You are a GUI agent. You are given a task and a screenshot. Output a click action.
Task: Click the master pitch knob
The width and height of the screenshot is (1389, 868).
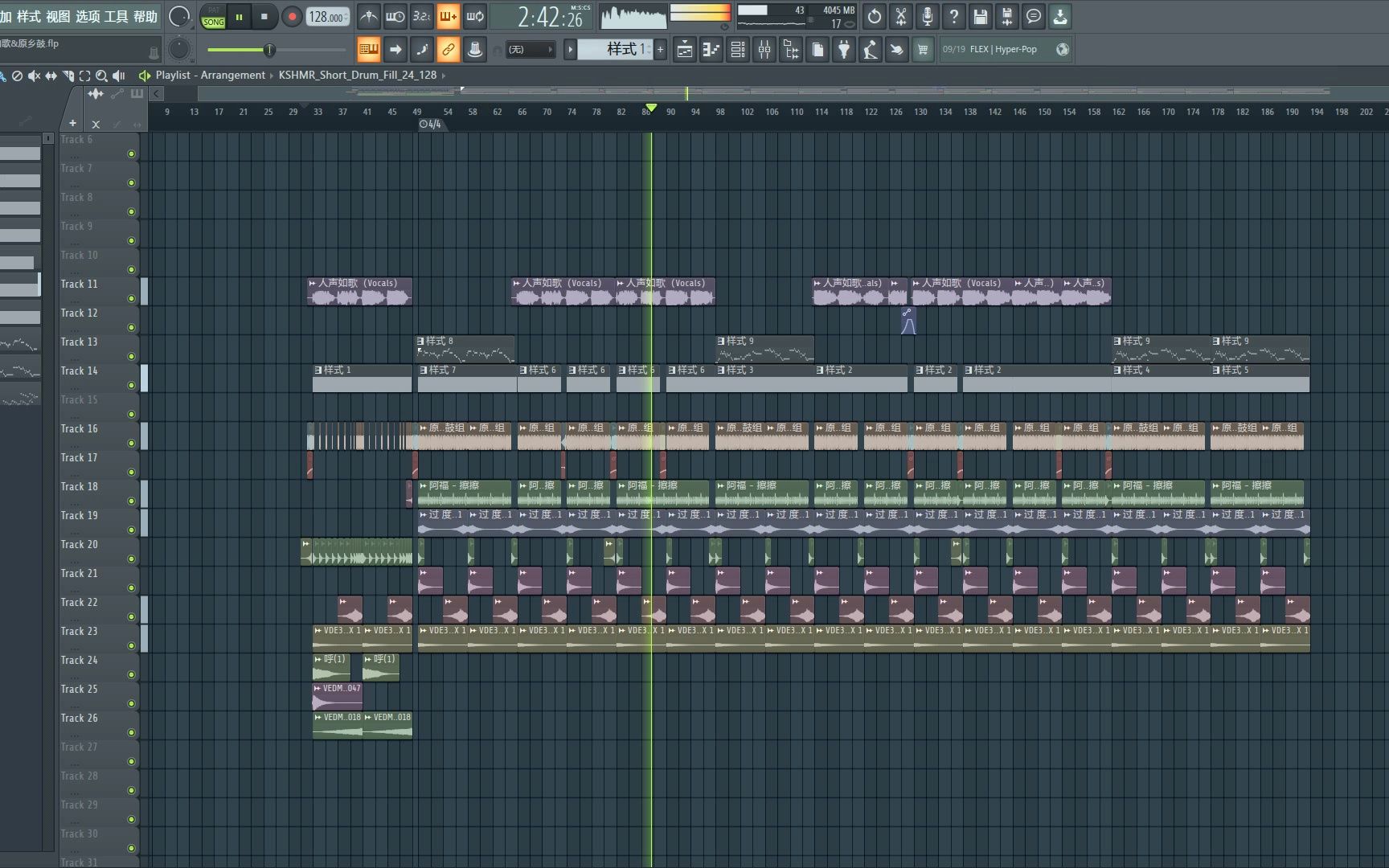tap(179, 50)
